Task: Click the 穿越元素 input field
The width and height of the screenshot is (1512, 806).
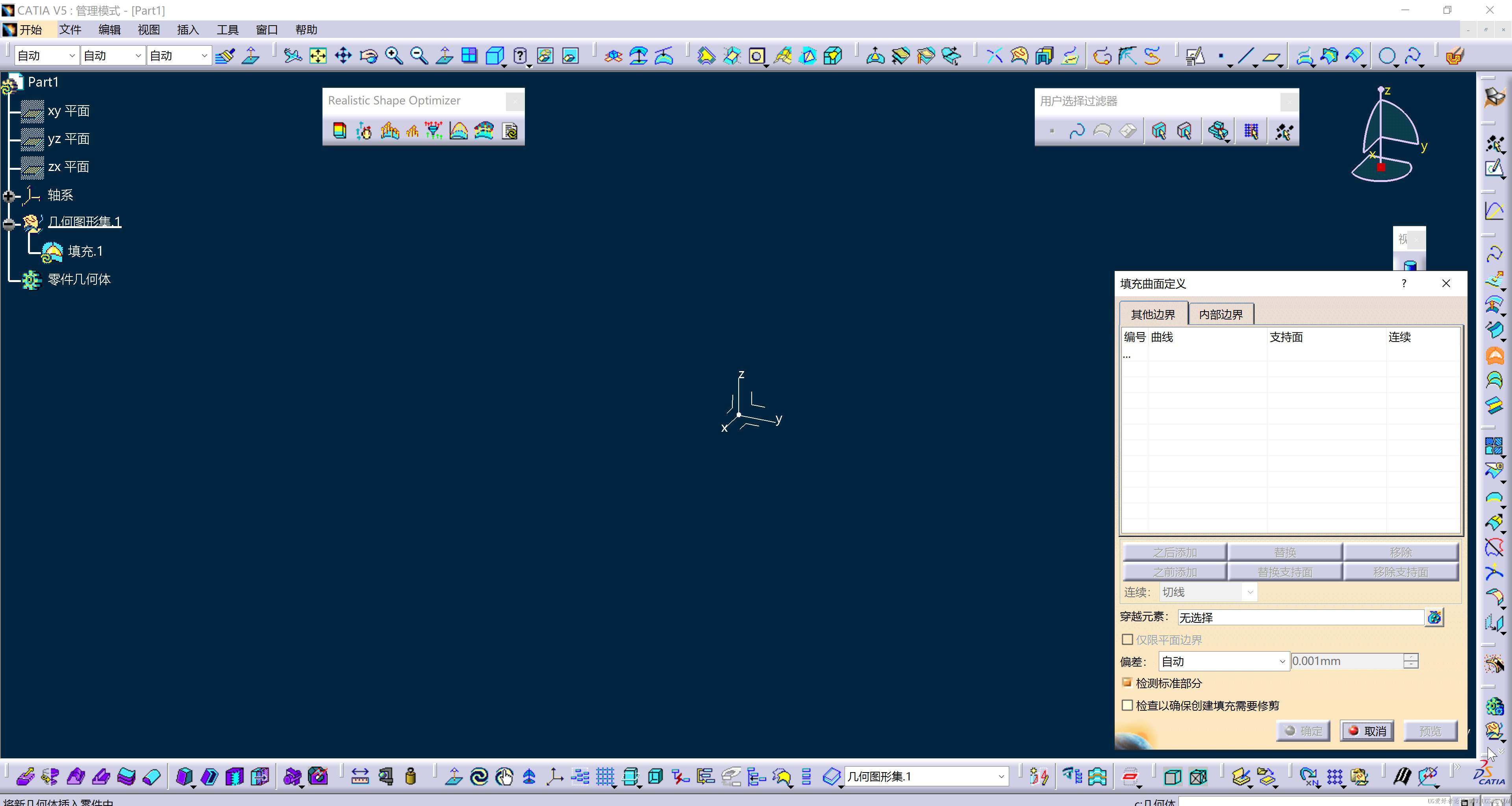Action: 1299,618
